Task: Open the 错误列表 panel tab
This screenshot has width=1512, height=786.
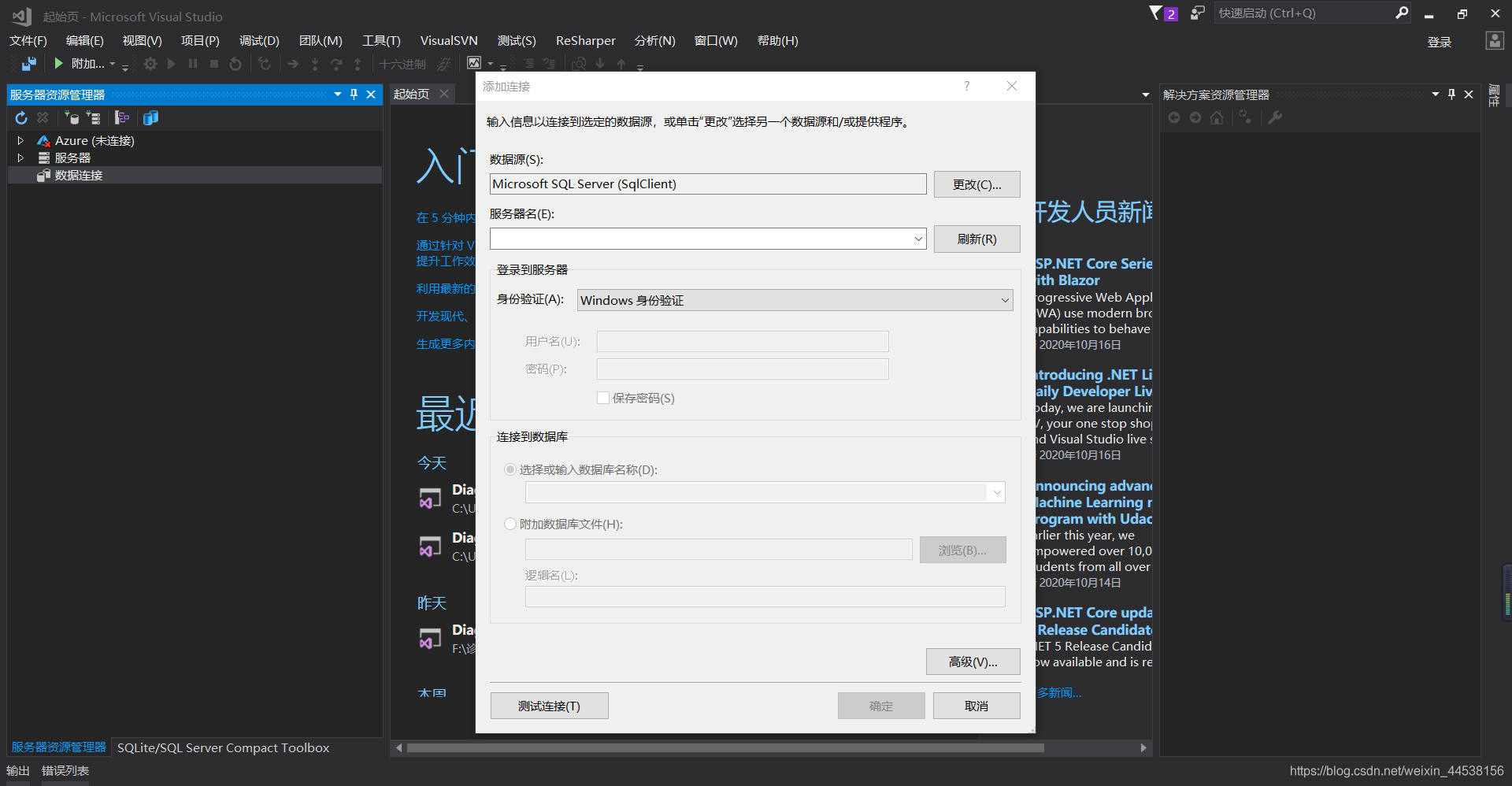Action: coord(65,770)
